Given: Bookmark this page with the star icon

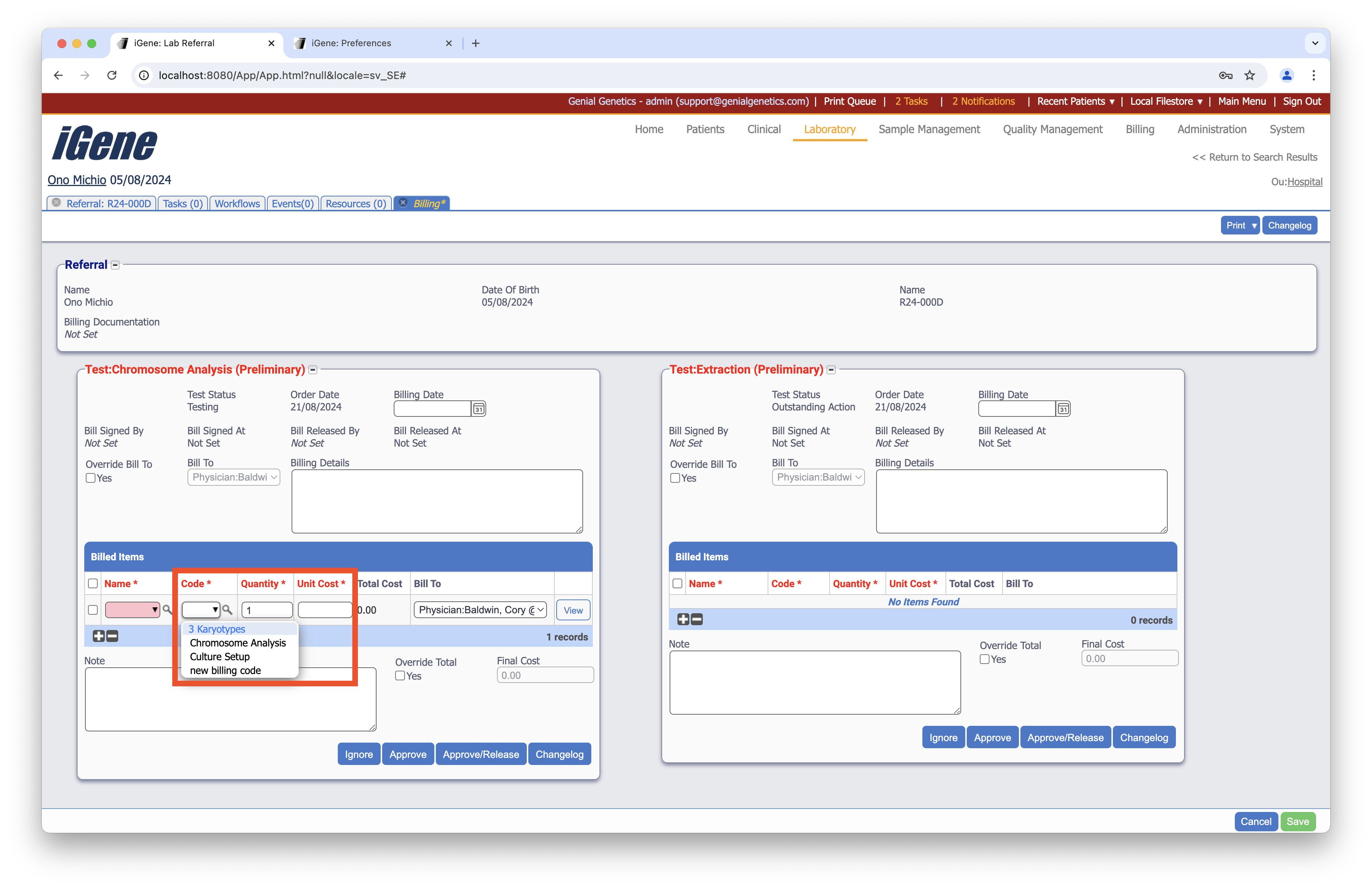Looking at the screenshot, I should pos(1249,75).
